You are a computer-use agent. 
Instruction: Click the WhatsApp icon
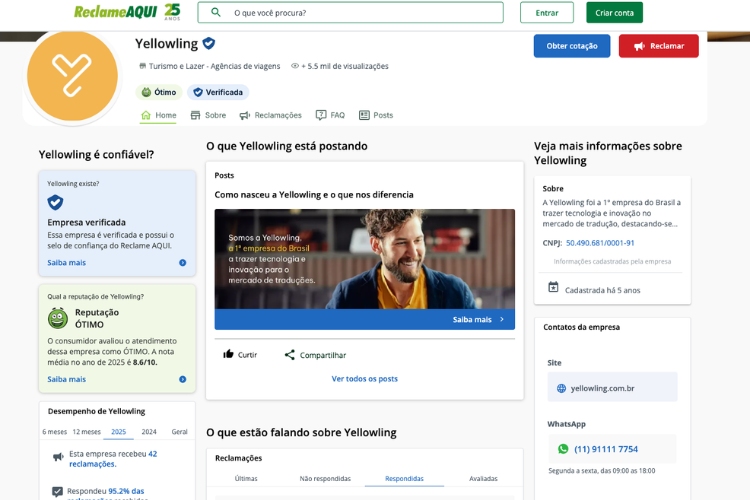point(563,449)
